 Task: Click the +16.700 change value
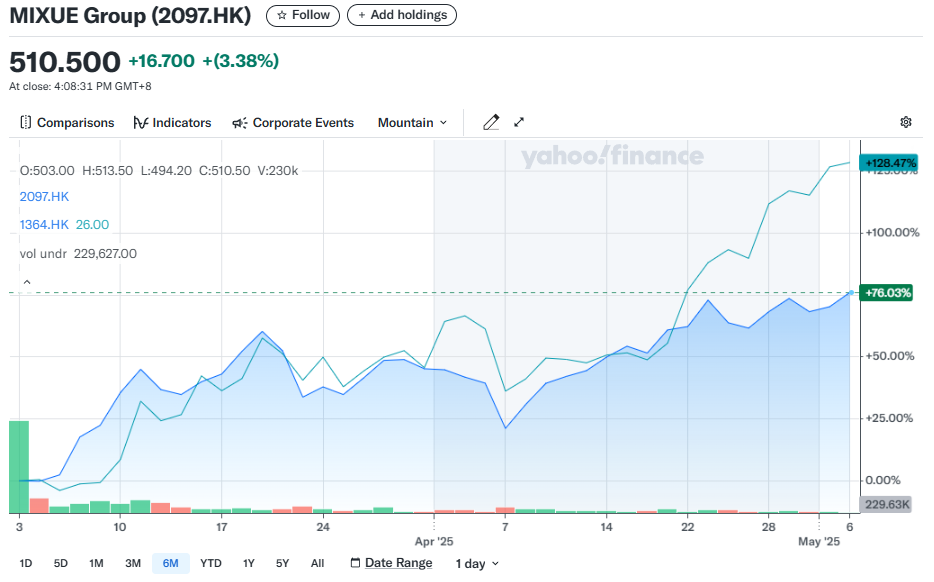pyautogui.click(x=161, y=61)
